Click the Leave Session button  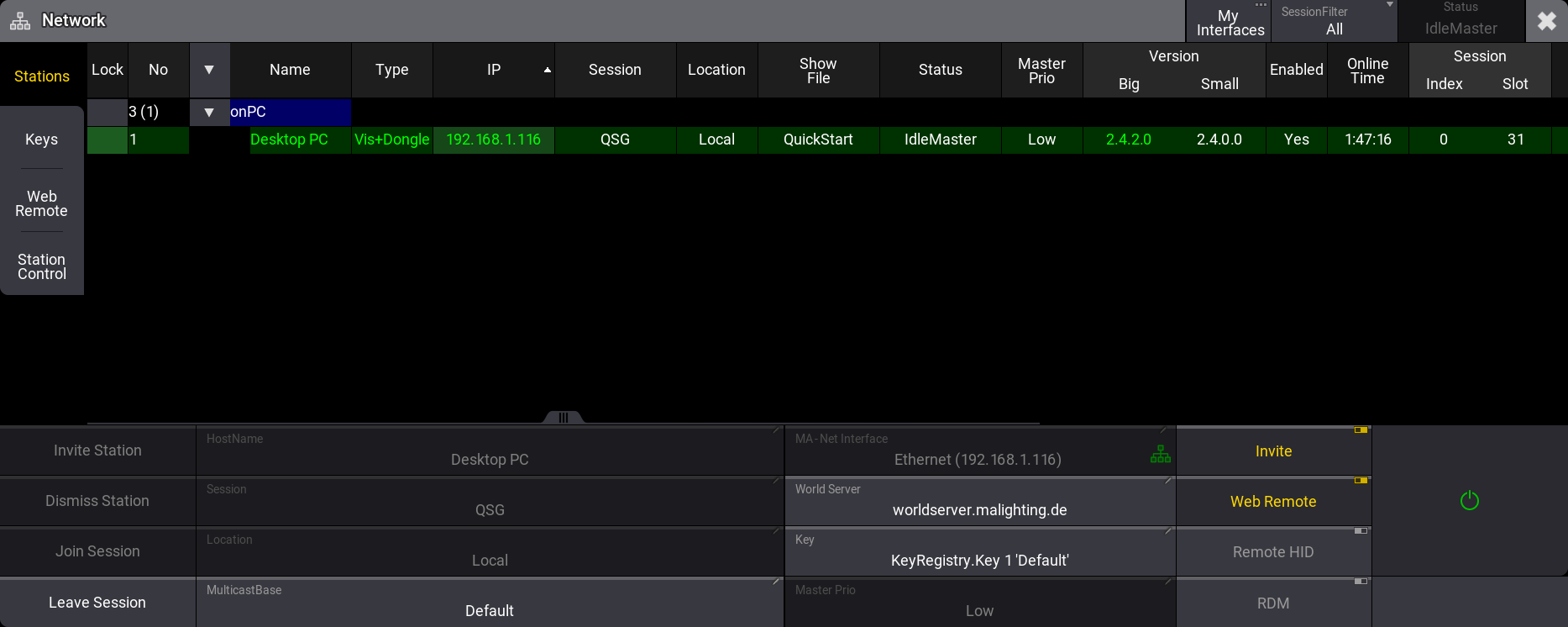point(97,603)
